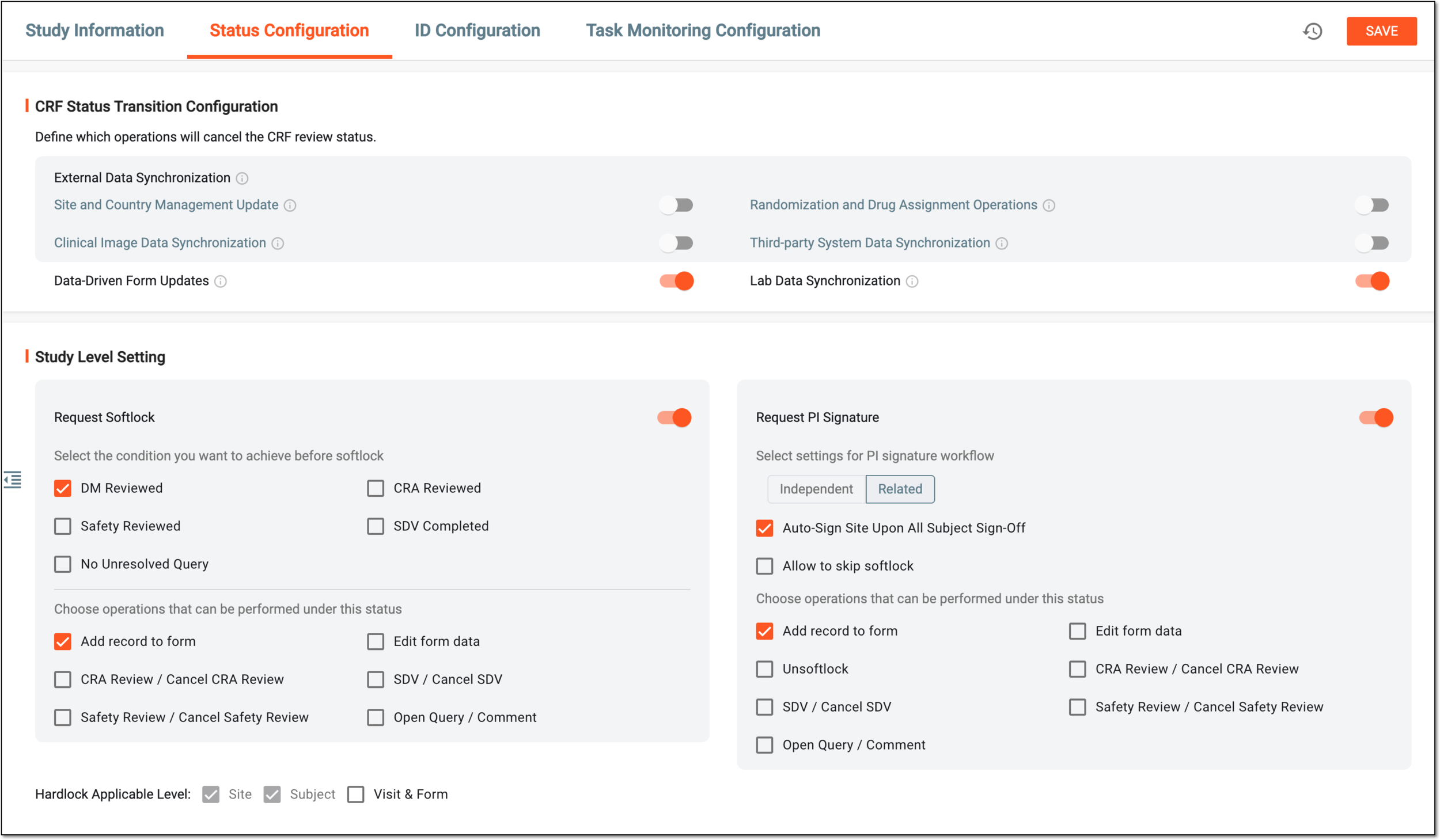Image resolution: width=1440 pixels, height=840 pixels.
Task: Click the SAVE button
Action: pos(1381,31)
